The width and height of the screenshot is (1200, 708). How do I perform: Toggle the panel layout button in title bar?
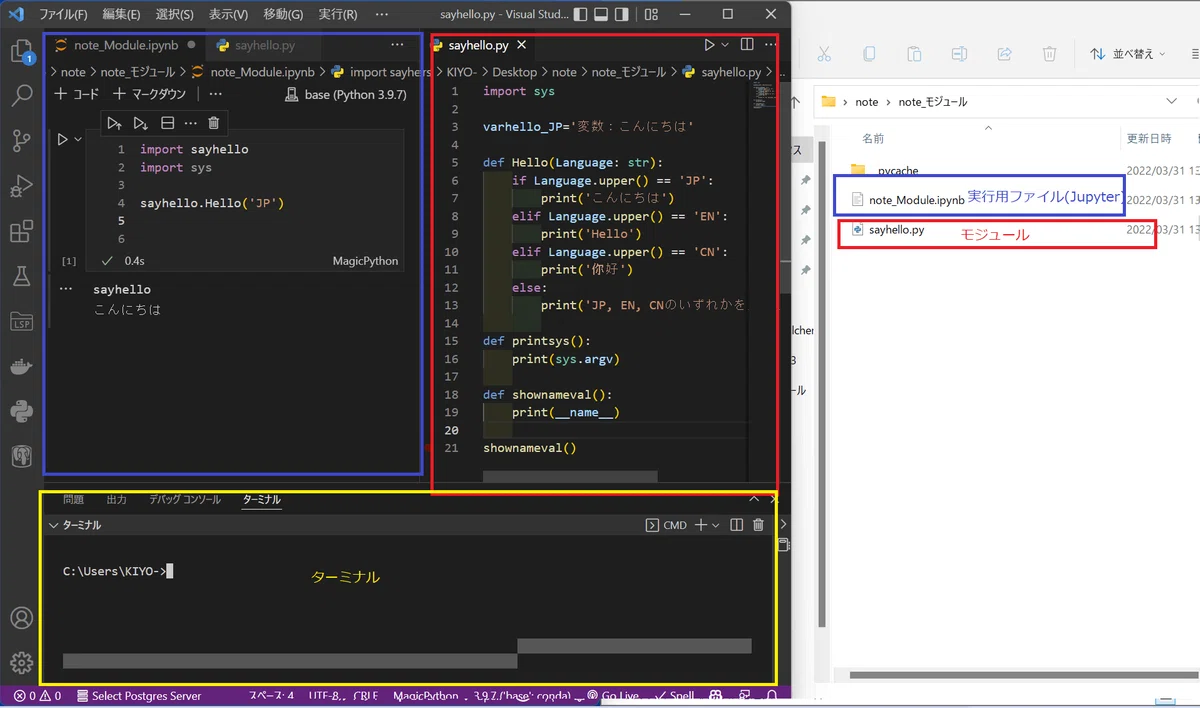click(x=601, y=15)
